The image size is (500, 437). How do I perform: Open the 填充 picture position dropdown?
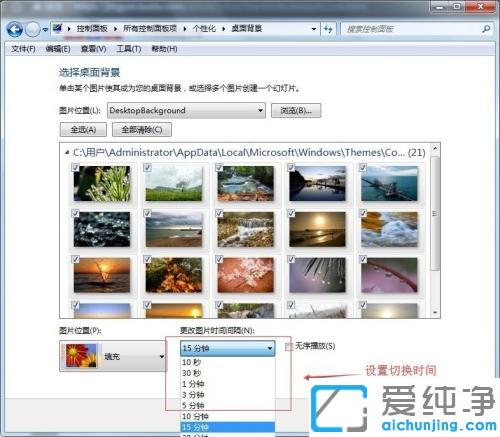113,356
